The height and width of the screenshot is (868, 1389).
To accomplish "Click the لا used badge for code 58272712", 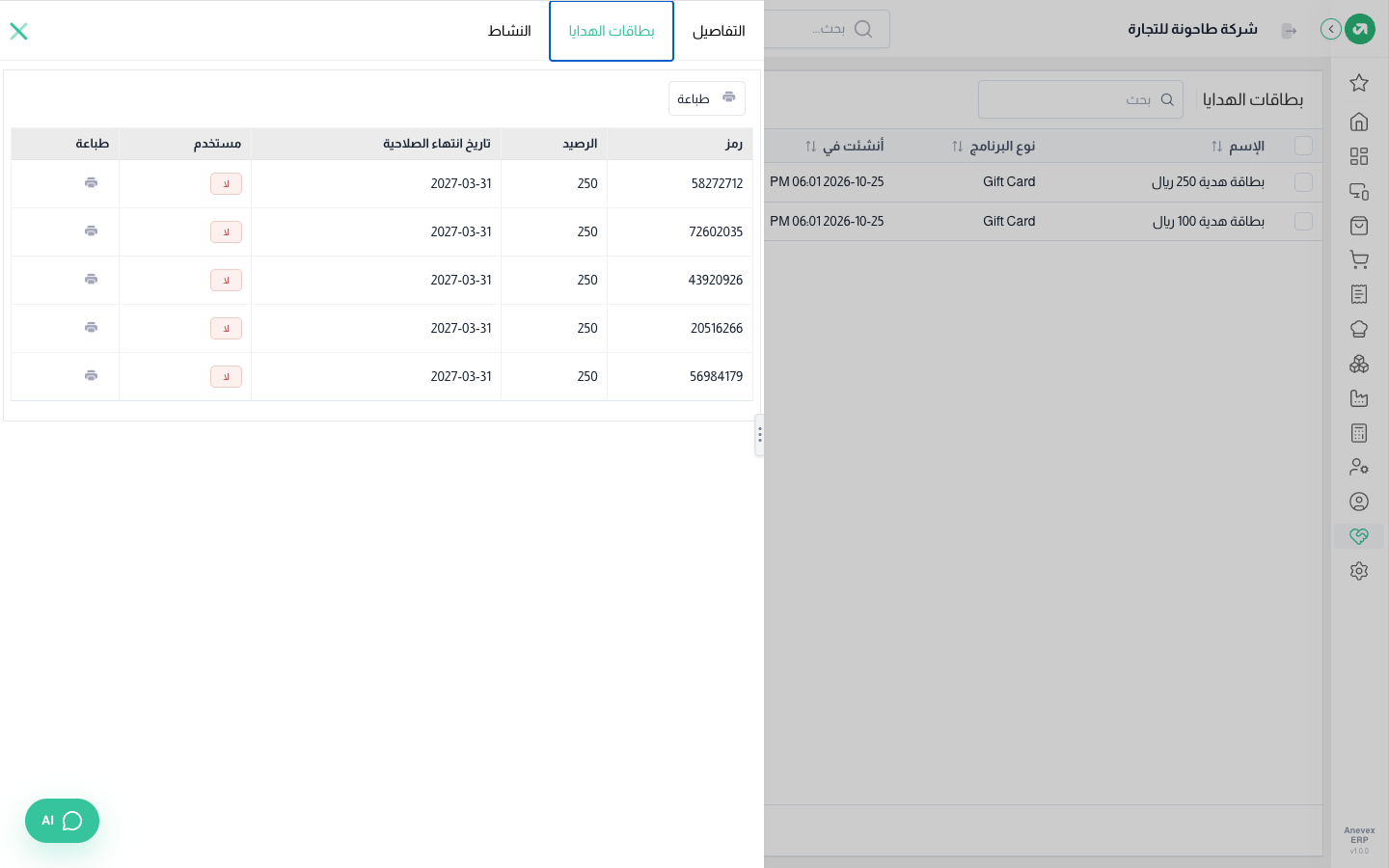I will click(x=226, y=184).
